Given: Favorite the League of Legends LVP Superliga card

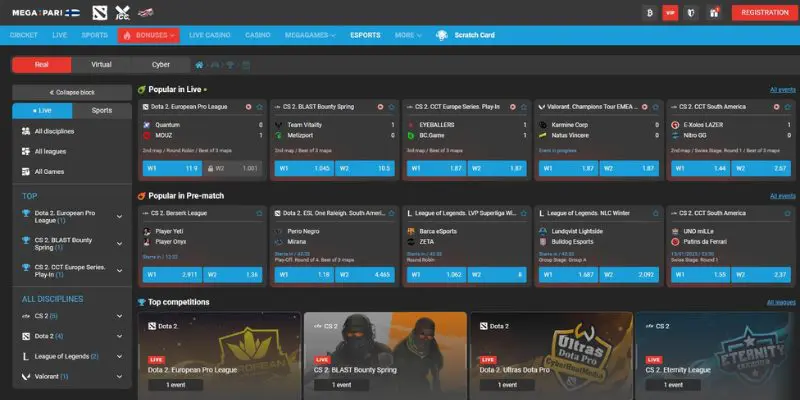Looking at the screenshot, I should click(523, 213).
